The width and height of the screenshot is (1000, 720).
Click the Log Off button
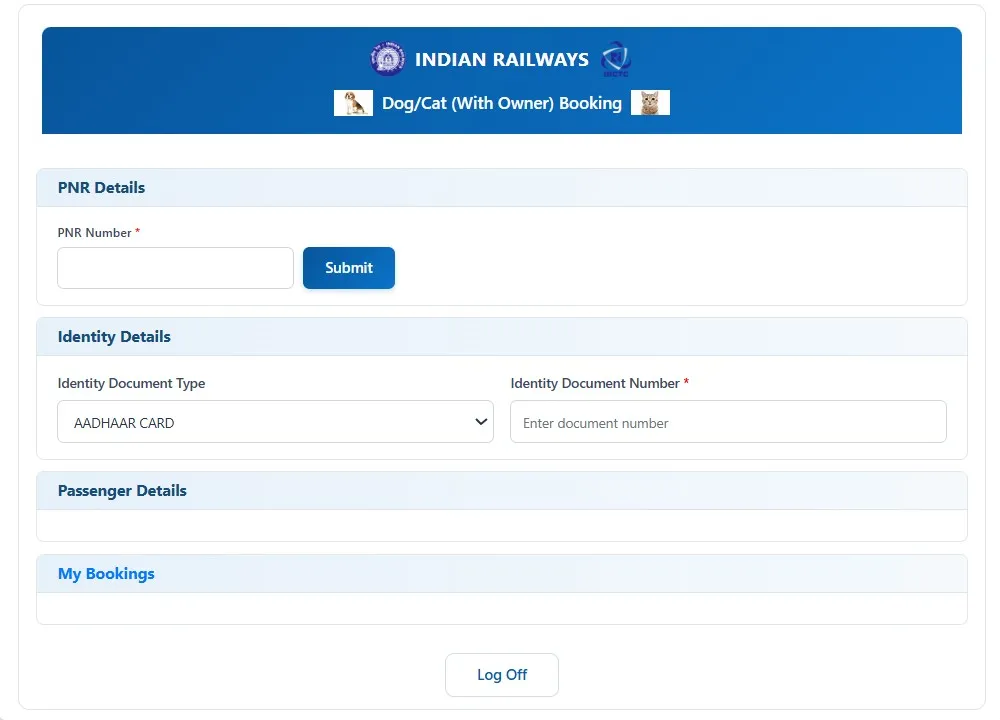coord(502,675)
